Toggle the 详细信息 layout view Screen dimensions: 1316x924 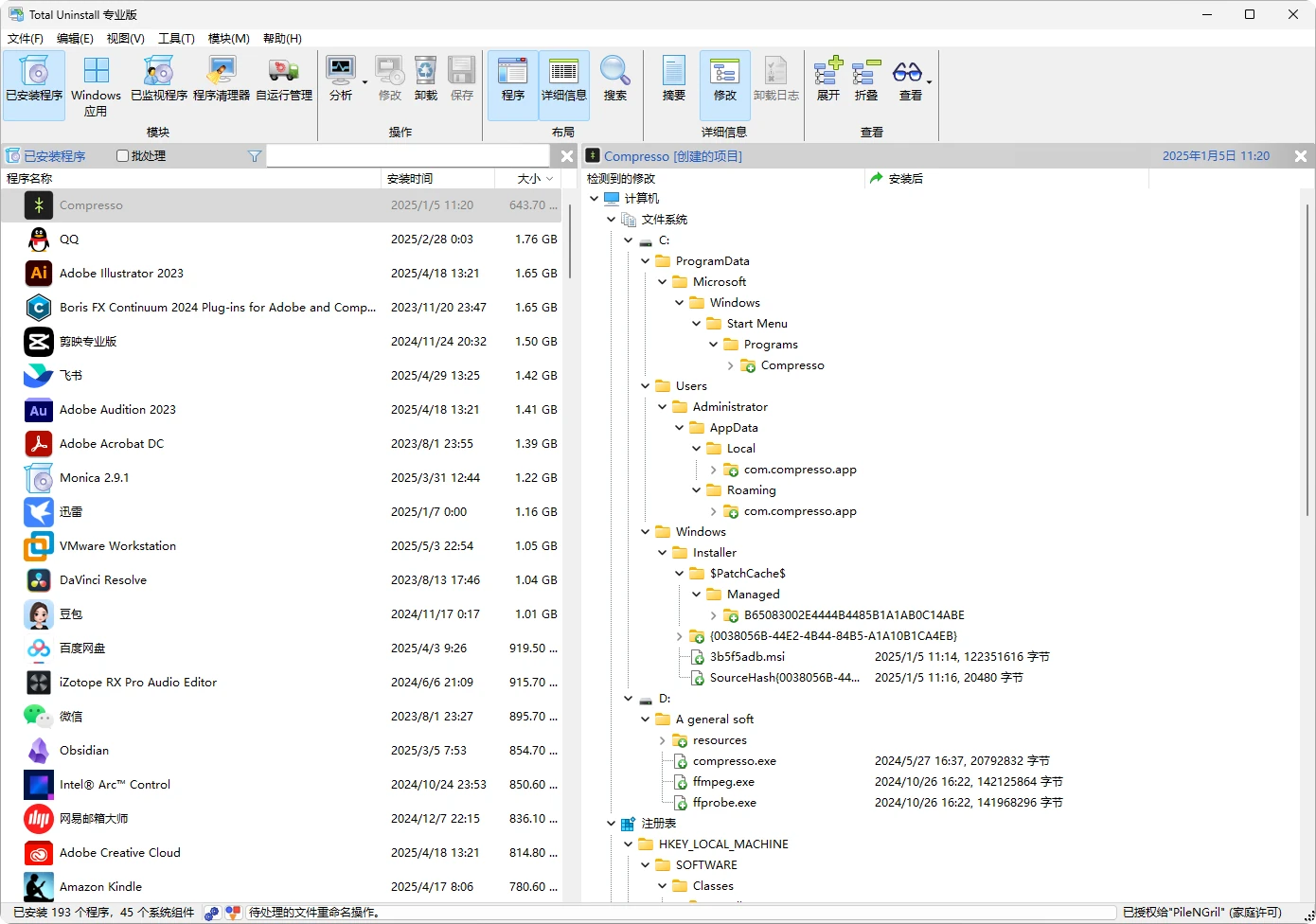563,80
